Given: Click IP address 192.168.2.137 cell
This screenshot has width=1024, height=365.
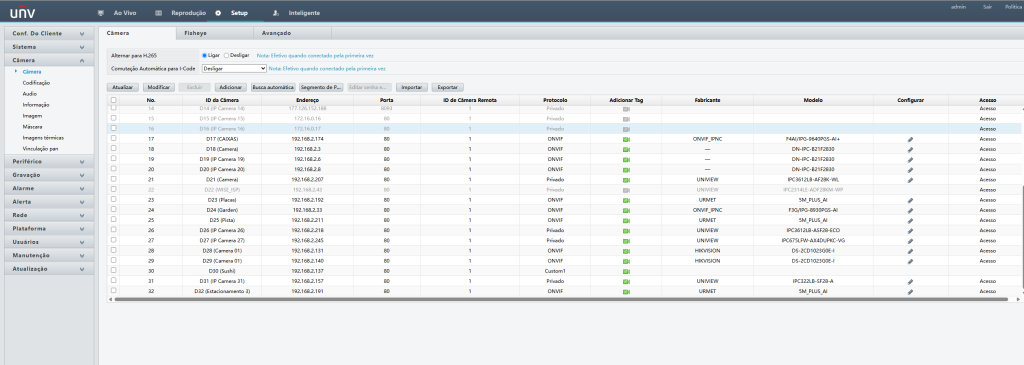Looking at the screenshot, I should [307, 271].
